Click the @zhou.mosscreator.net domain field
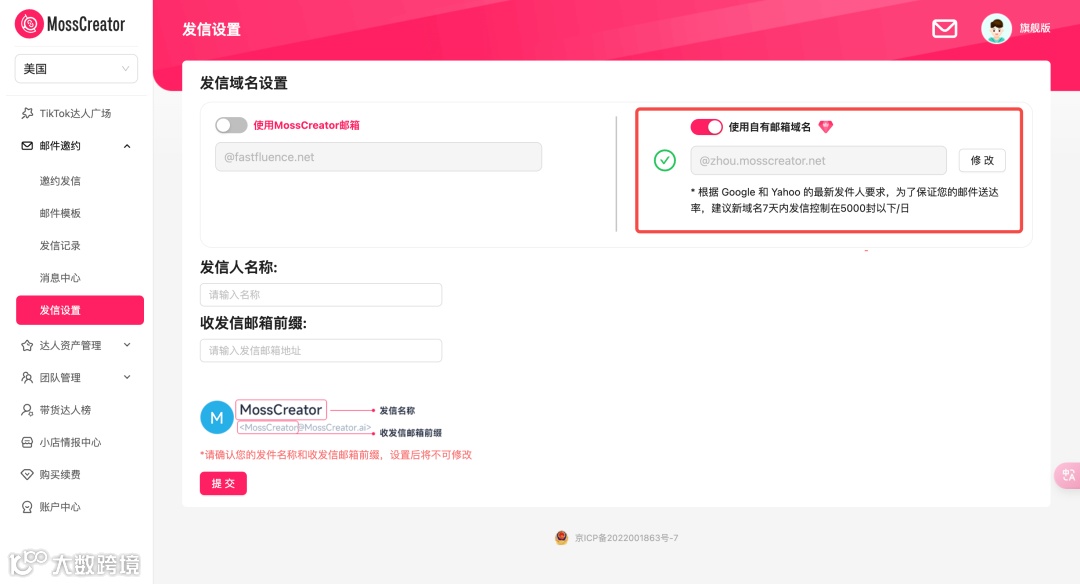This screenshot has width=1080, height=584. click(818, 160)
